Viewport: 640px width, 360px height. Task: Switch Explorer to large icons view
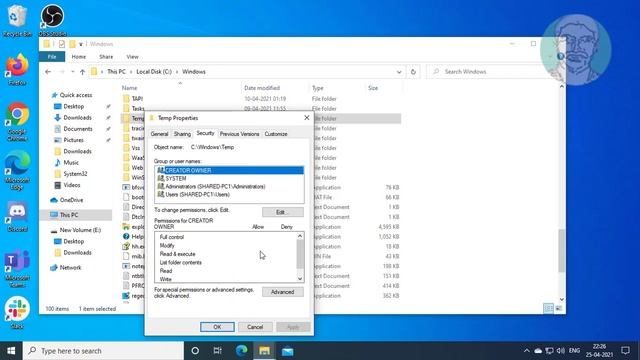tap(559, 308)
